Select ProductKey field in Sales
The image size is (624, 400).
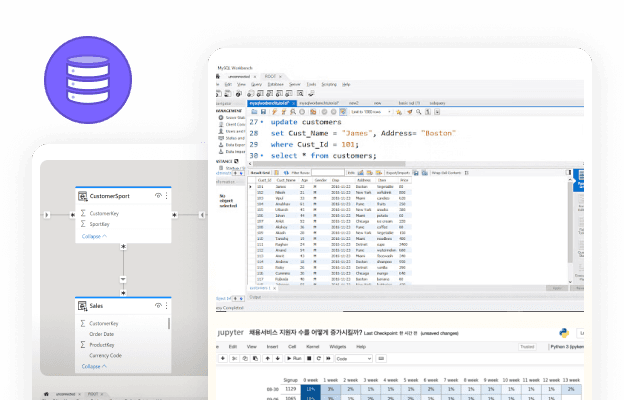102,345
